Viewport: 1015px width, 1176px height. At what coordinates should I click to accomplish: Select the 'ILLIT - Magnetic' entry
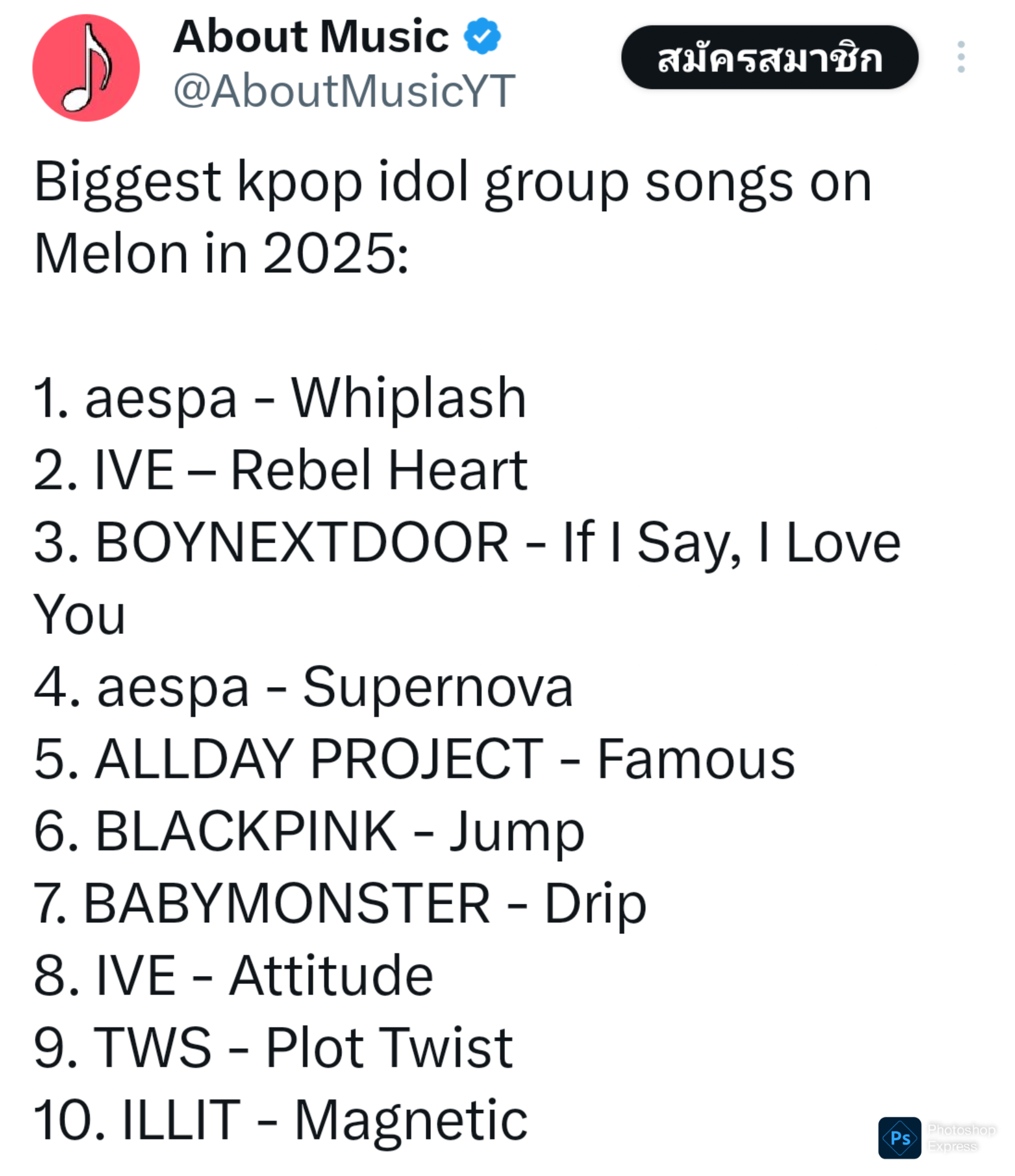(x=280, y=1120)
